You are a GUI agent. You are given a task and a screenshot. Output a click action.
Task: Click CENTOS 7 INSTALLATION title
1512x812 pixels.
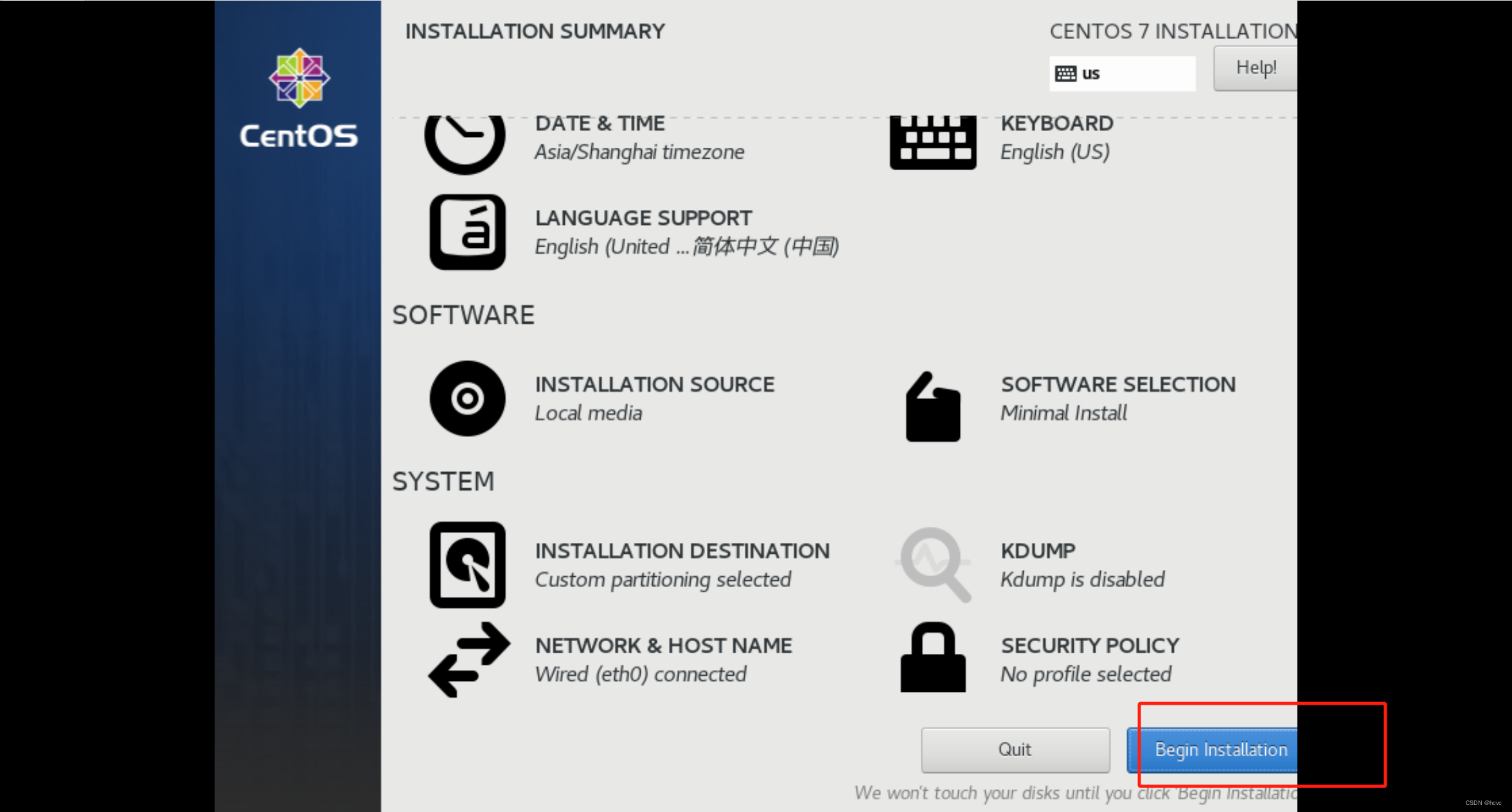point(1173,31)
